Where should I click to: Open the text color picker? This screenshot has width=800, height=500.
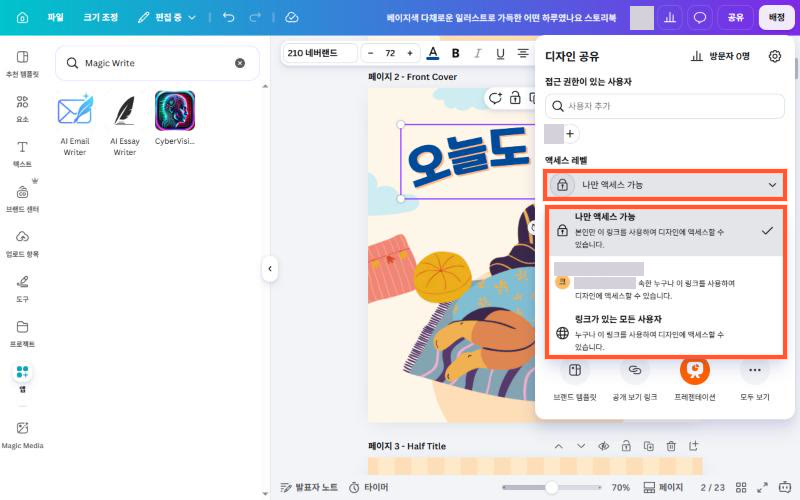pyautogui.click(x=433, y=53)
